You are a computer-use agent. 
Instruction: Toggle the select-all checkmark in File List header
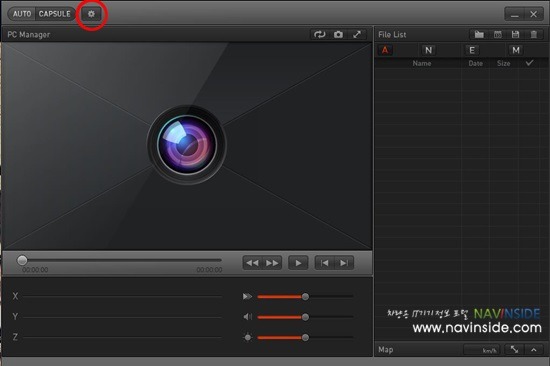tap(529, 63)
